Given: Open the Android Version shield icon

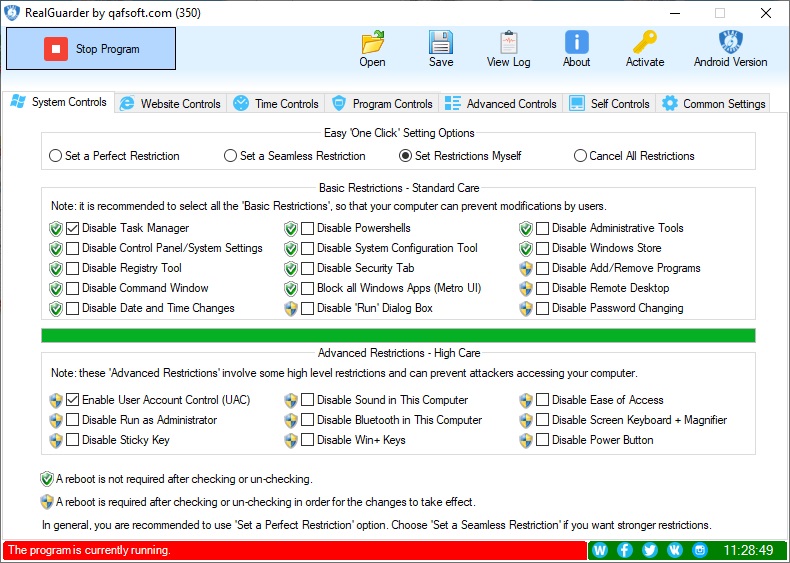Looking at the screenshot, I should [x=730, y=43].
